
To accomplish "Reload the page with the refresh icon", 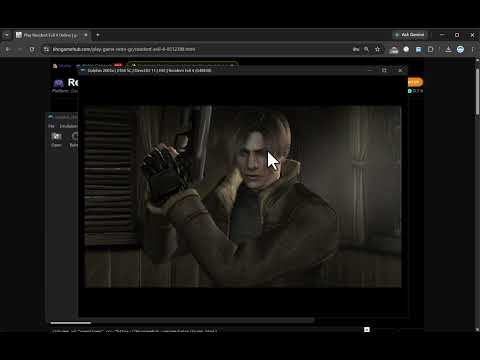I will coord(32,49).
